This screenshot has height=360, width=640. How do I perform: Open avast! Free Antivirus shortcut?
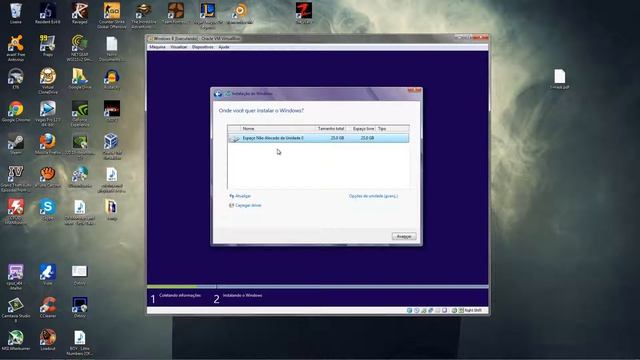coord(16,48)
